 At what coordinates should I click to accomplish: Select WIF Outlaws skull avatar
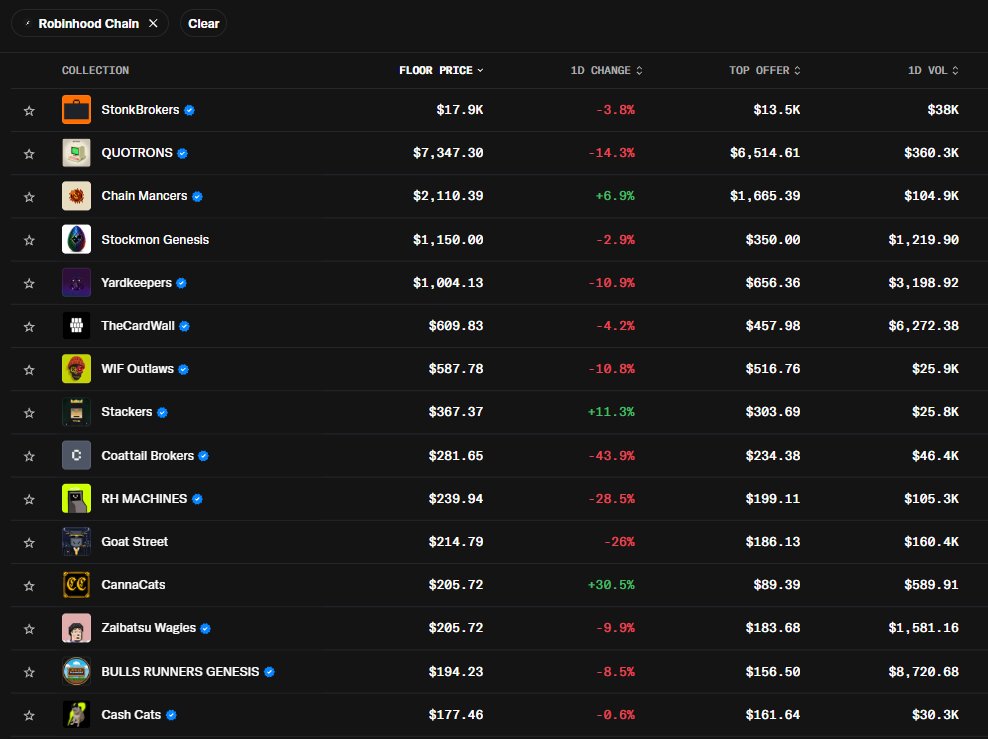76,369
